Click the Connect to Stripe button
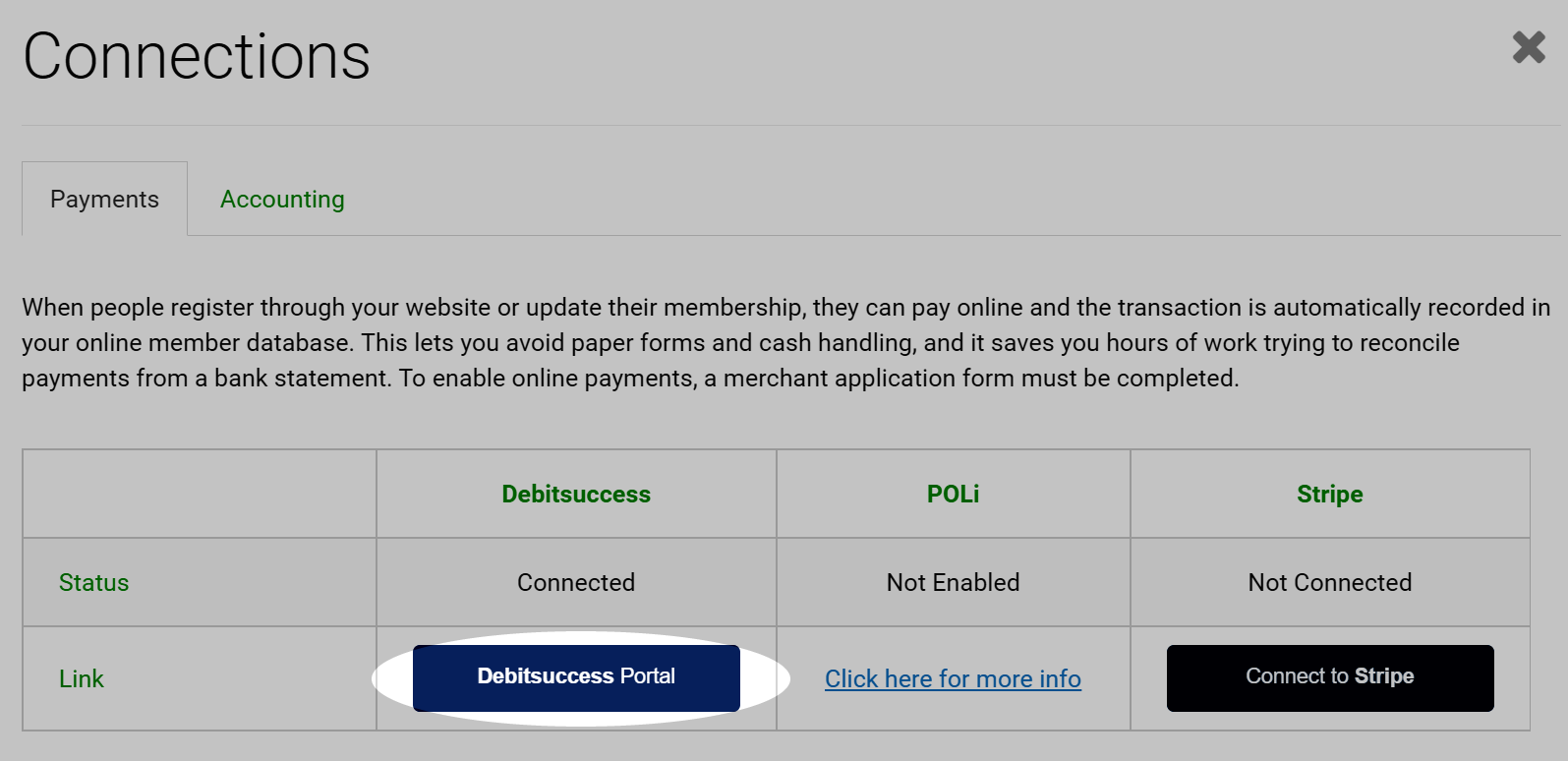 pyautogui.click(x=1330, y=677)
